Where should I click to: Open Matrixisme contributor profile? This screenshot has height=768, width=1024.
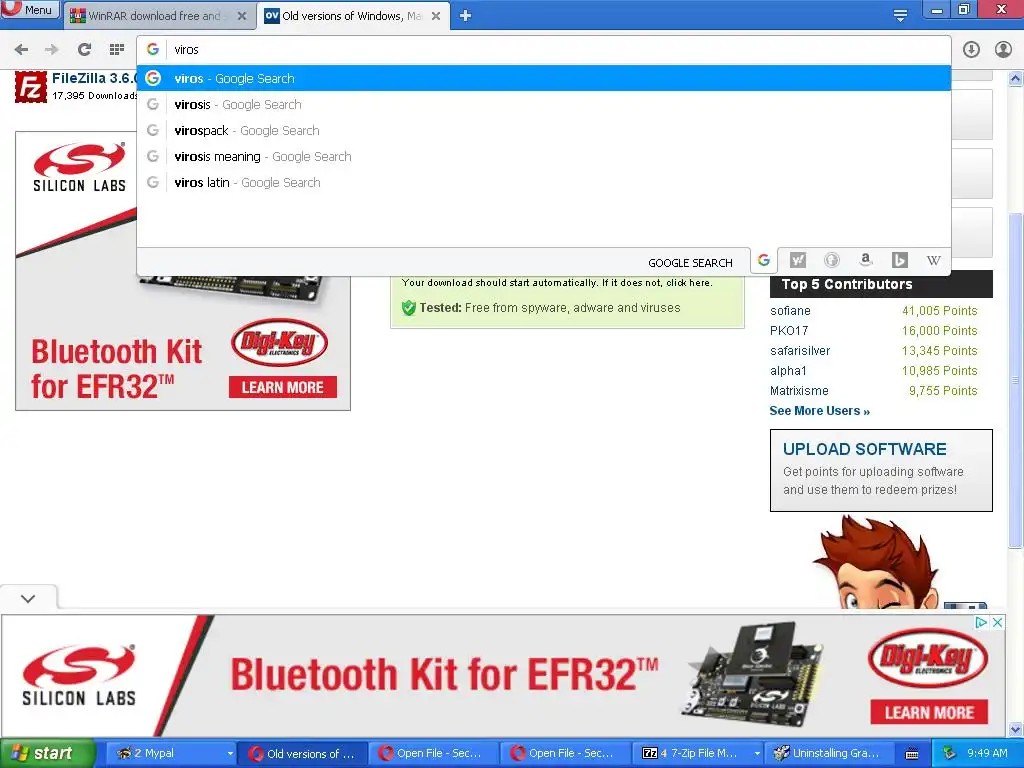(x=799, y=391)
